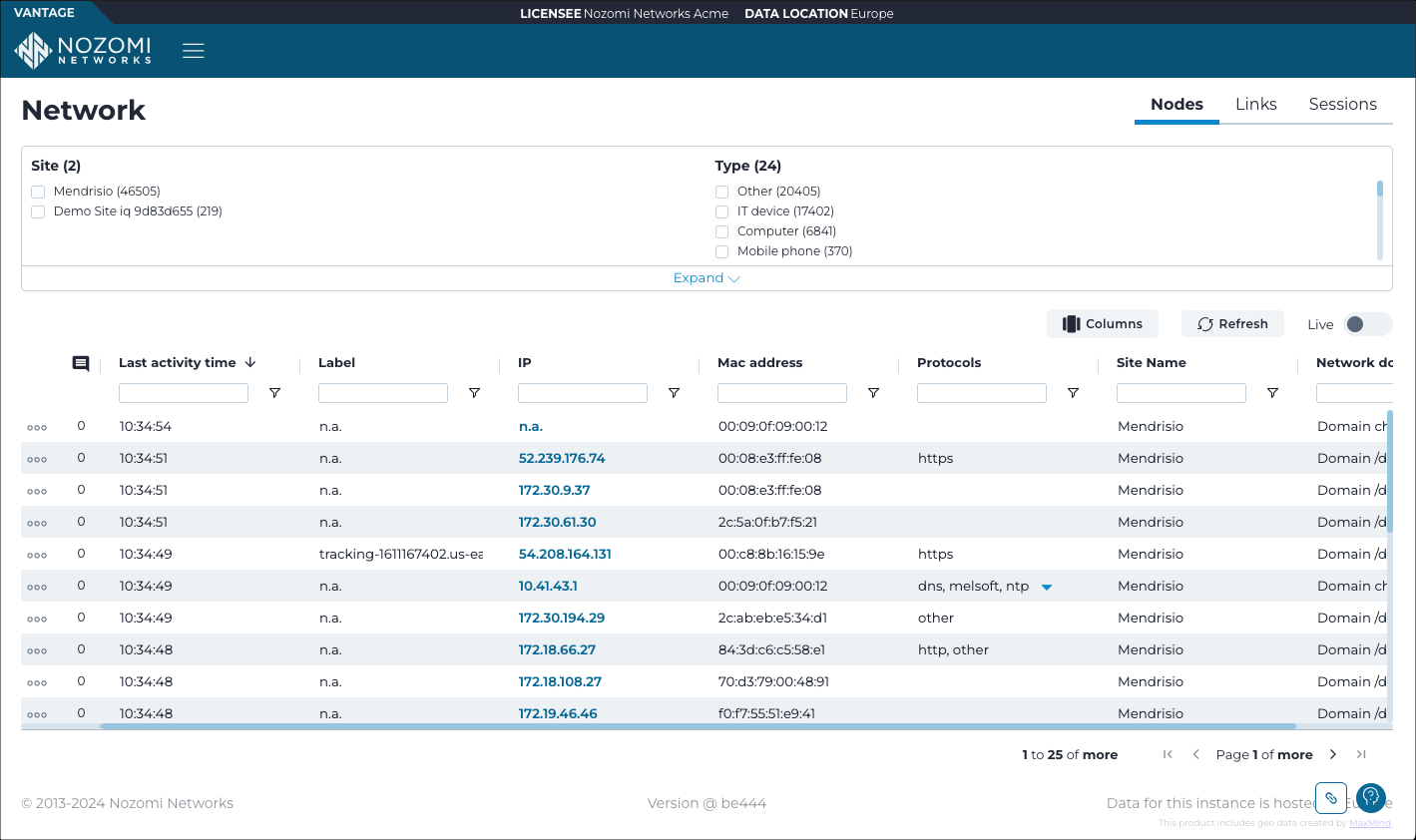Check the IT device type checkbox
Image resolution: width=1416 pixels, height=840 pixels.
[721, 211]
